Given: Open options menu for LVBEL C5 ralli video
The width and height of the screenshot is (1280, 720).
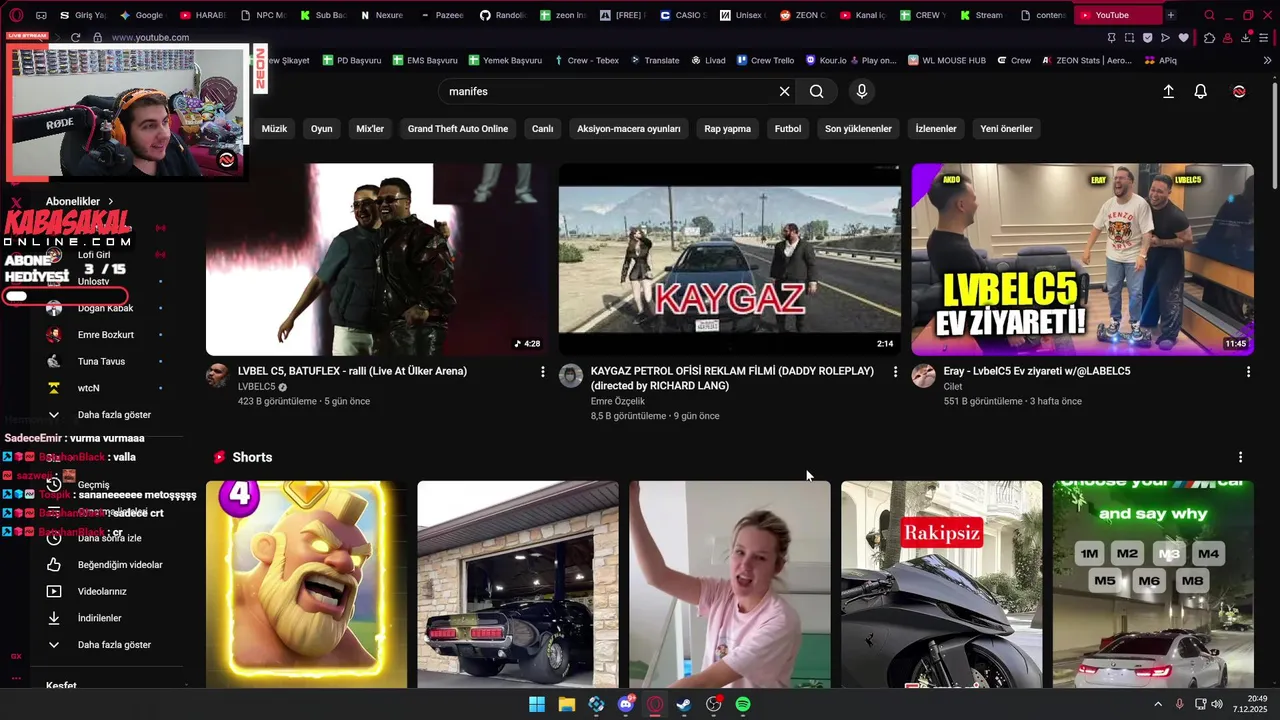Looking at the screenshot, I should 543,371.
